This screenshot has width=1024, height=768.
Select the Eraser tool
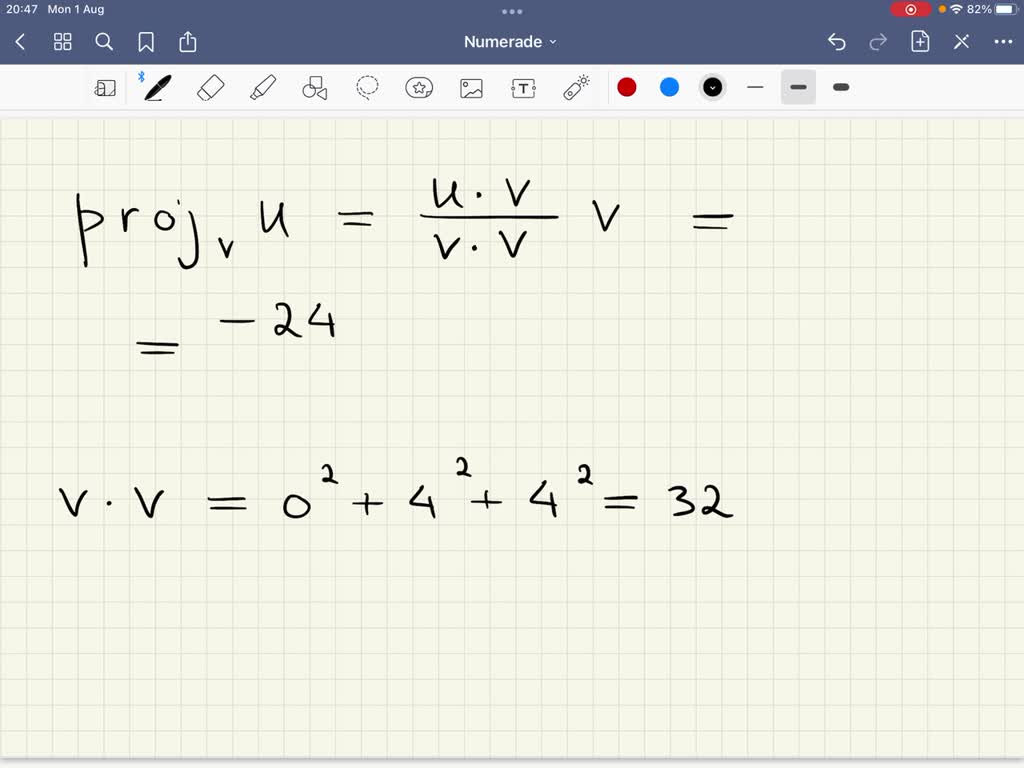click(210, 88)
